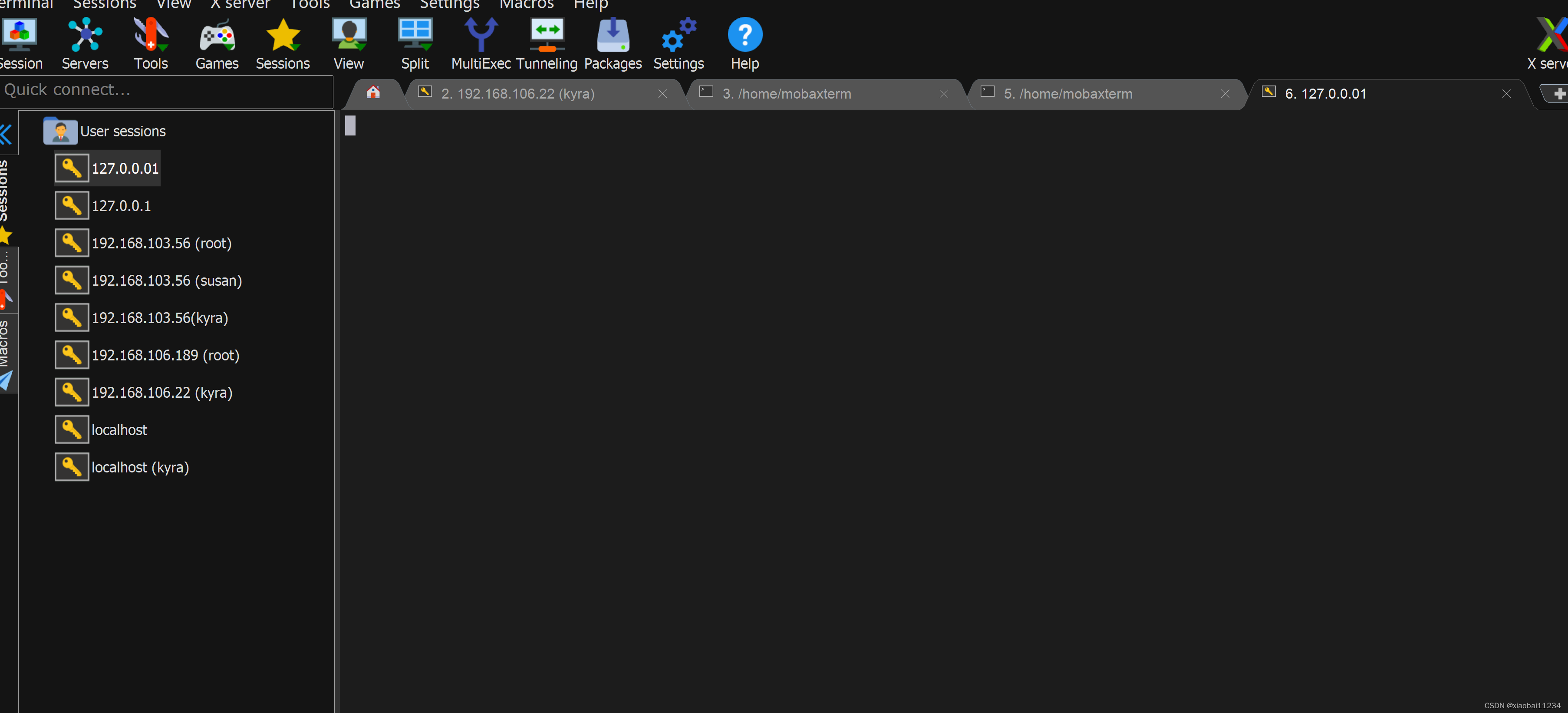
Task: Select the 127.0.0.1 session
Action: [121, 206]
